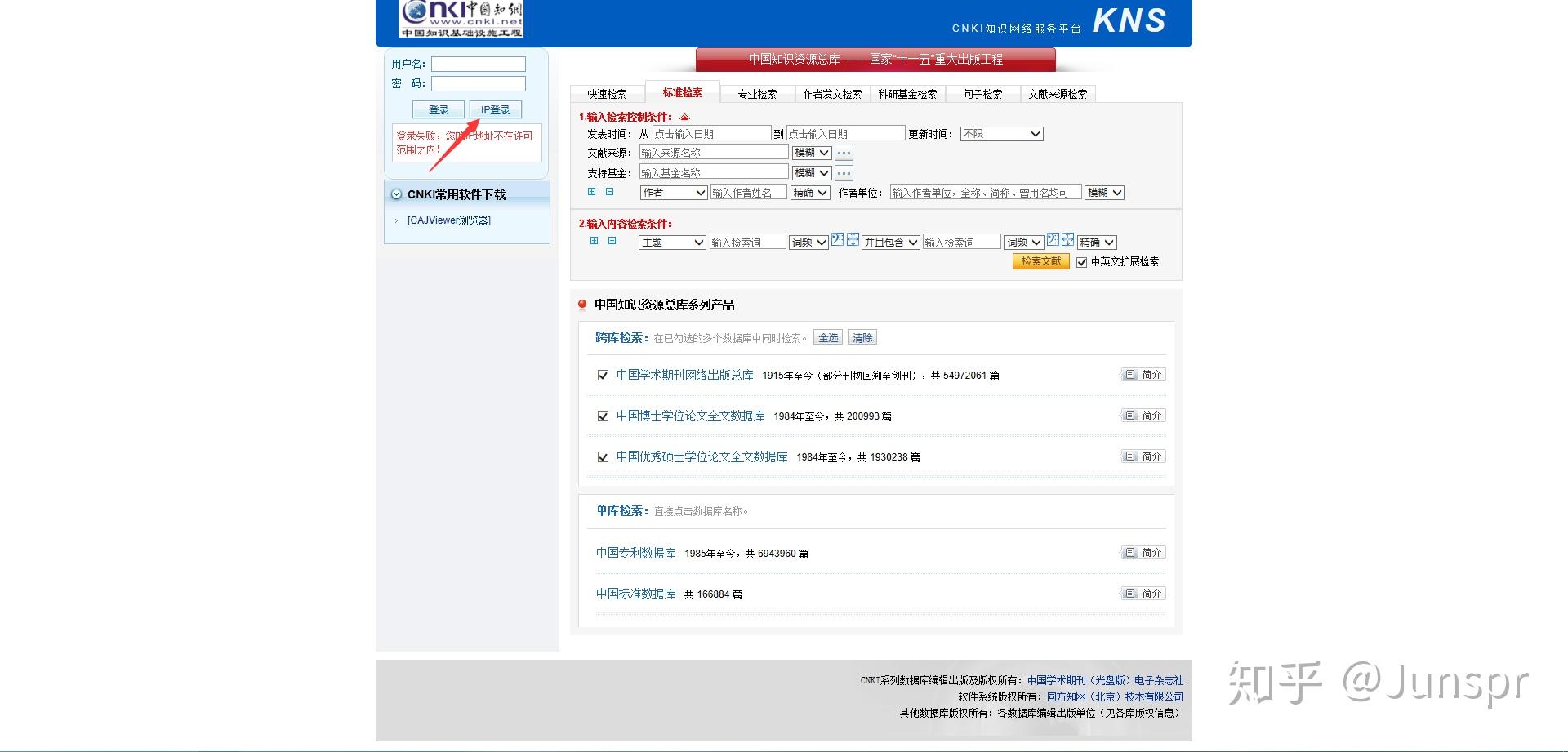Open the 科研基金检索 tab
Viewport: 1568px width, 752px height.
tap(907, 94)
